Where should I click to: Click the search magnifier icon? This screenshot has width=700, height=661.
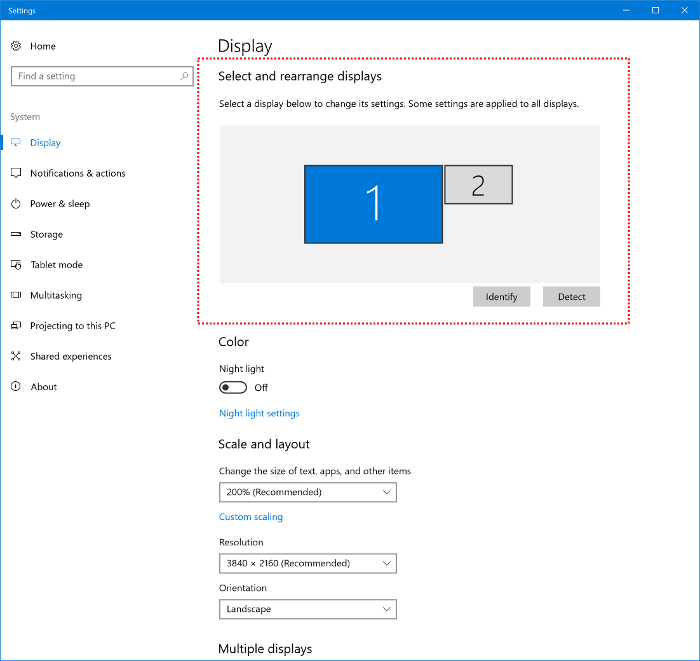(x=184, y=76)
